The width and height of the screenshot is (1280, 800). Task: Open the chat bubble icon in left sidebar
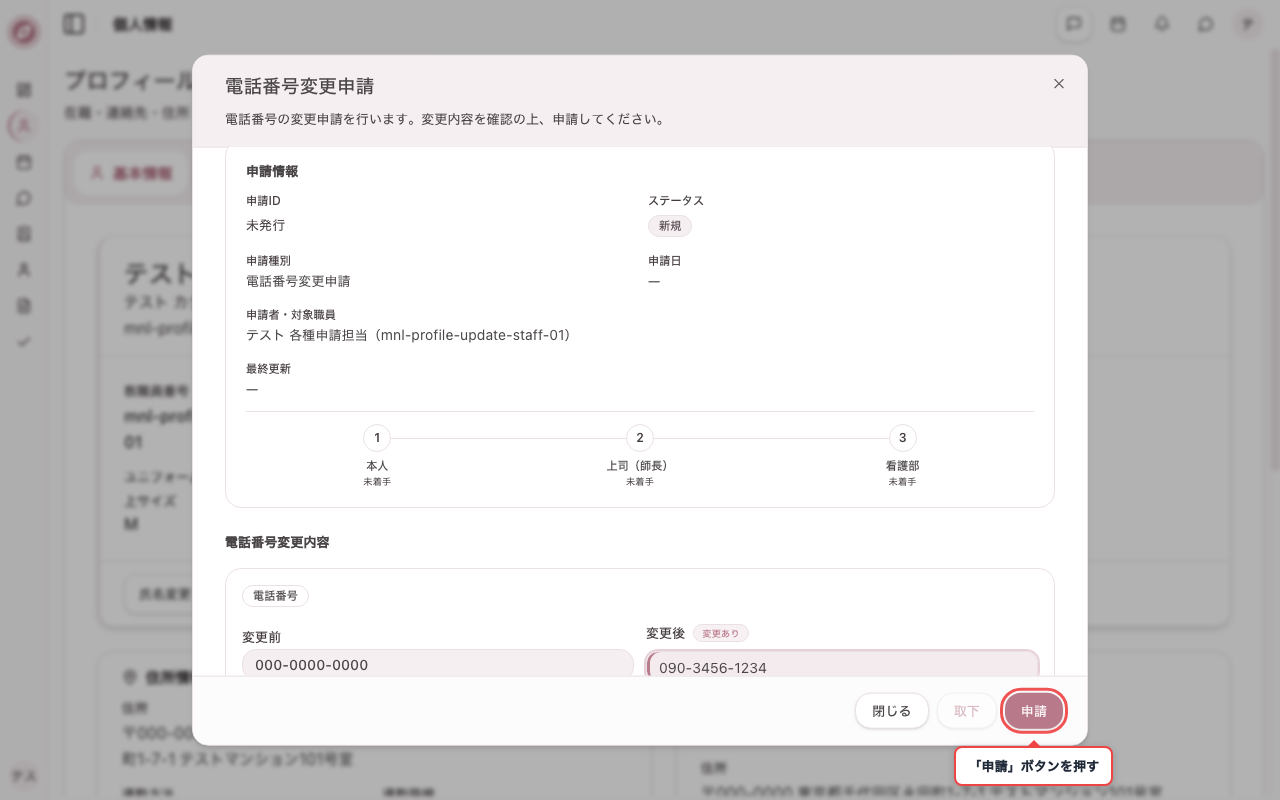(24, 198)
